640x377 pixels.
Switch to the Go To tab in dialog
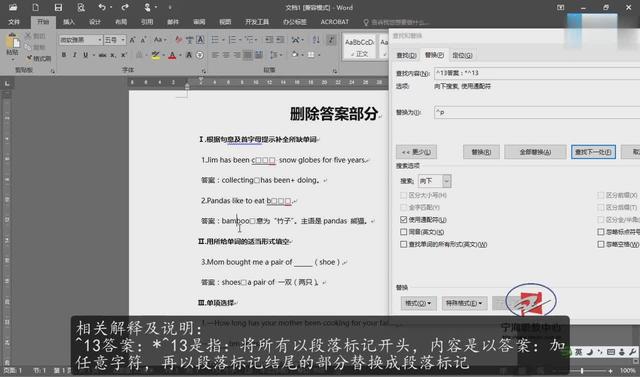point(462,55)
